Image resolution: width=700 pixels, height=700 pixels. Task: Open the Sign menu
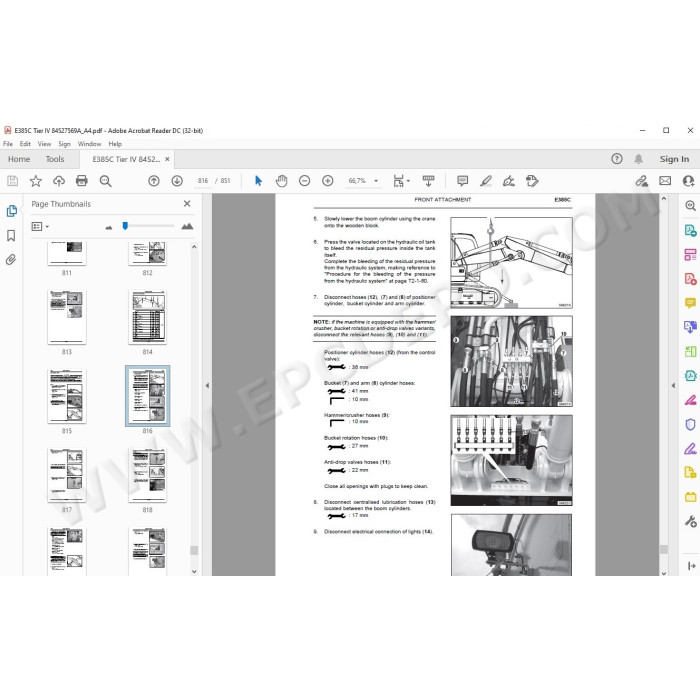64,144
